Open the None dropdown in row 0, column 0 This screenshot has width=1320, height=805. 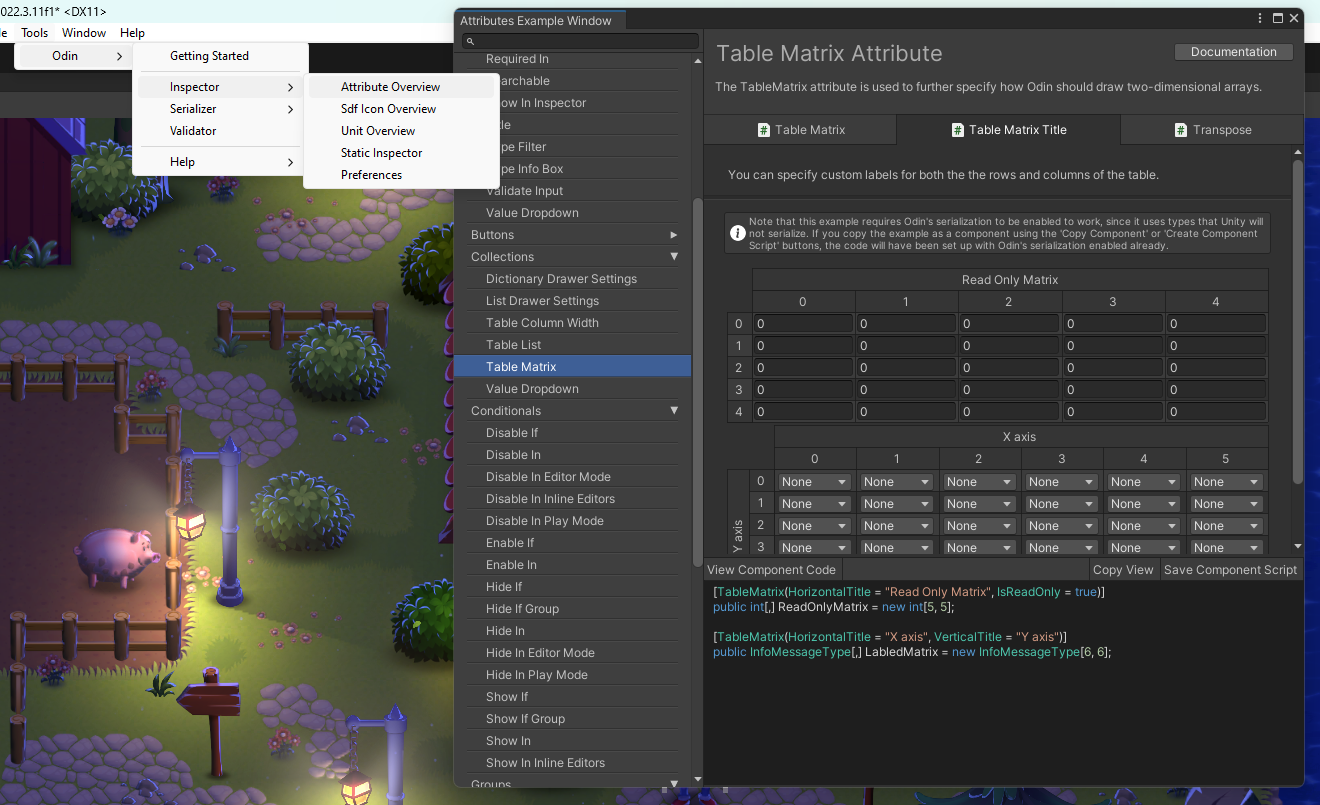click(814, 482)
